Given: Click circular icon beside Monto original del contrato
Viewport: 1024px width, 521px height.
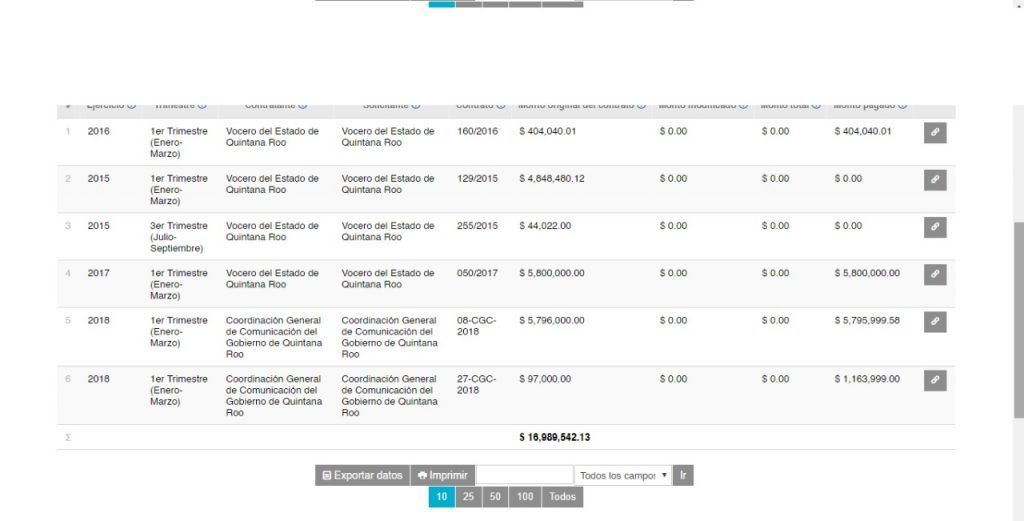Looking at the screenshot, I should [x=641, y=105].
